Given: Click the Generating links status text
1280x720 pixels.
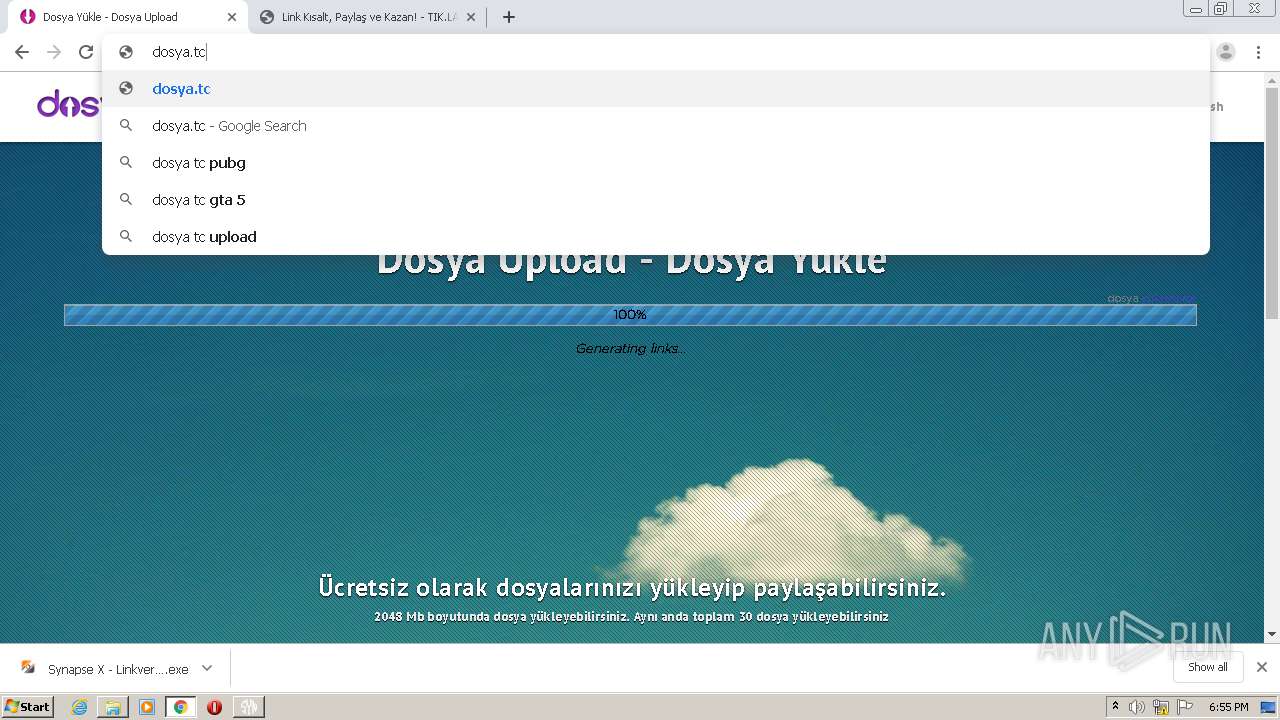Looking at the screenshot, I should pyautogui.click(x=630, y=349).
